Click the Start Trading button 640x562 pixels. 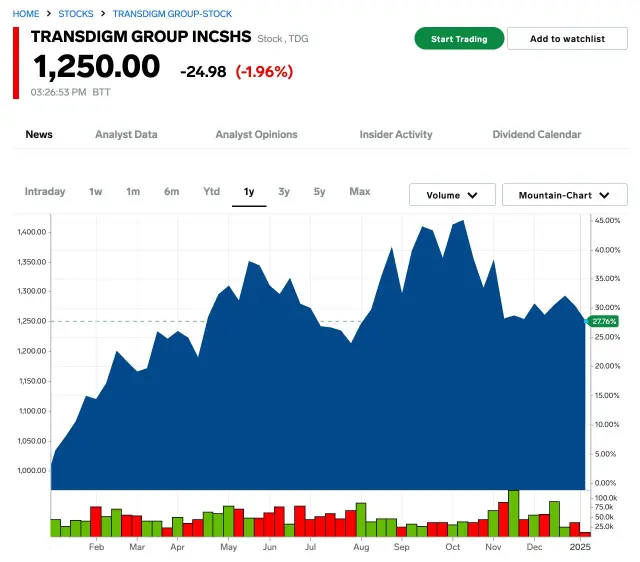[459, 39]
